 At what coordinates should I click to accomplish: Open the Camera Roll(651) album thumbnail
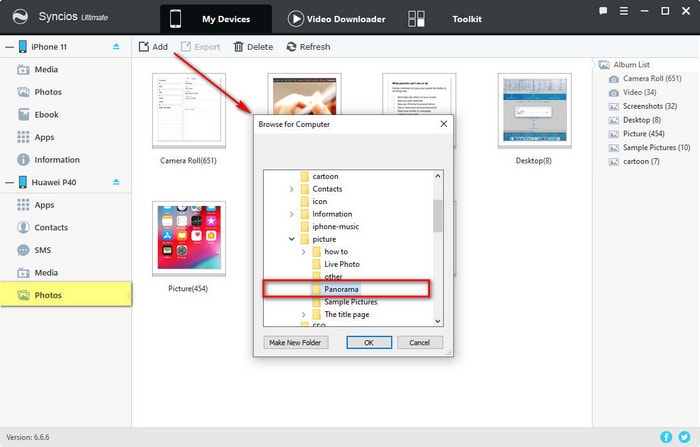(x=189, y=110)
